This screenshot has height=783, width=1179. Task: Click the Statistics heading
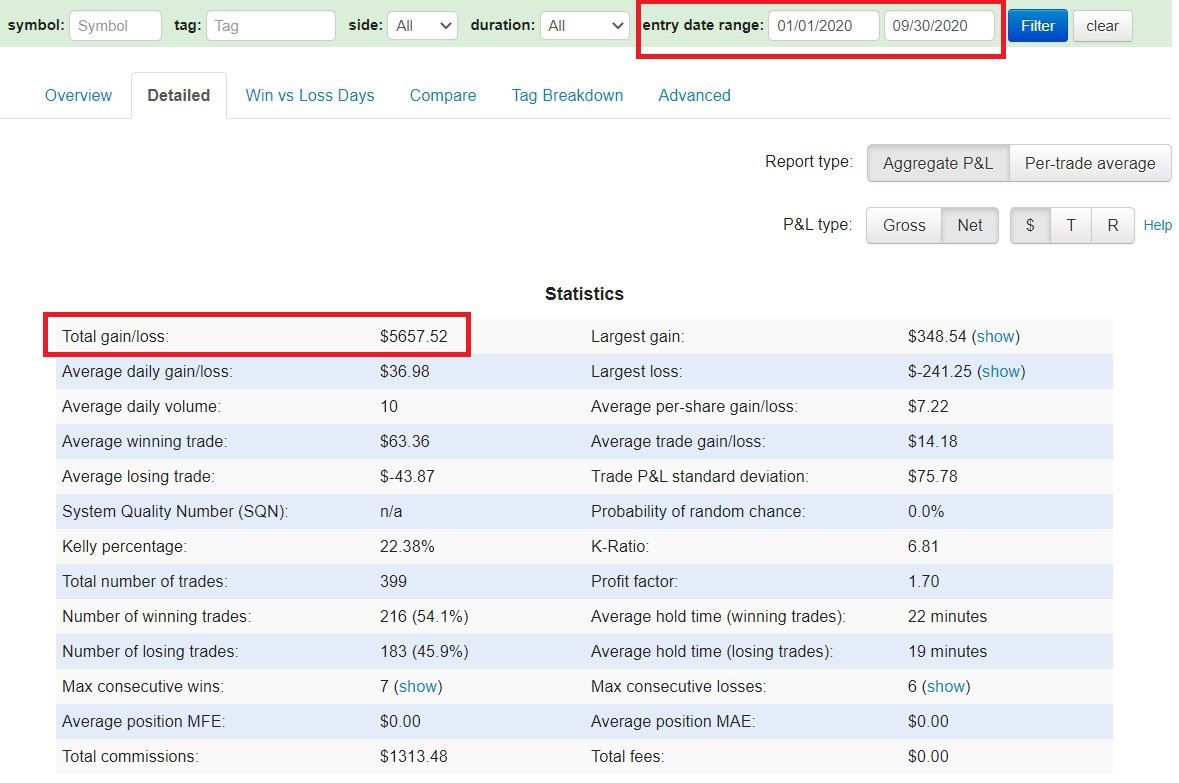pyautogui.click(x=584, y=294)
